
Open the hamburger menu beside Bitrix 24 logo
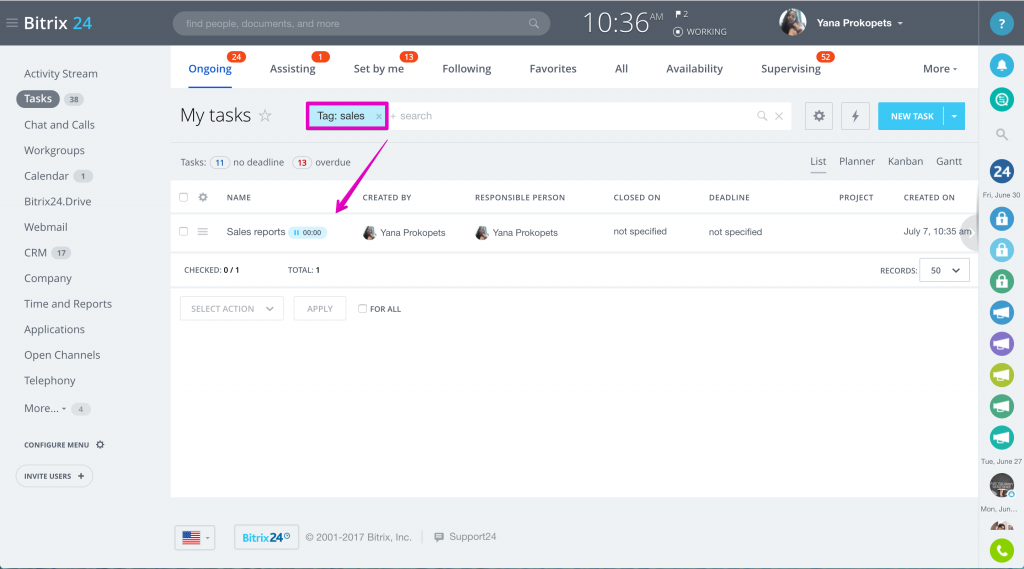click(x=12, y=23)
